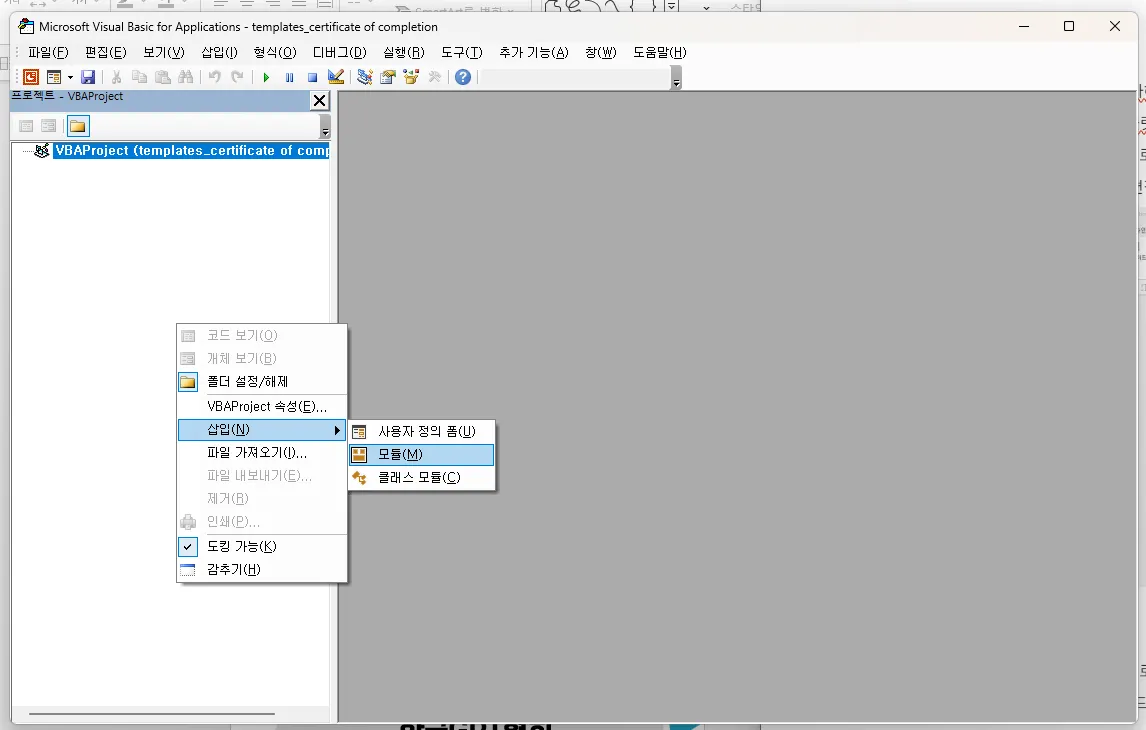
Task: Choose VBAProject 속성(E)... in context menu
Action: pyautogui.click(x=262, y=406)
